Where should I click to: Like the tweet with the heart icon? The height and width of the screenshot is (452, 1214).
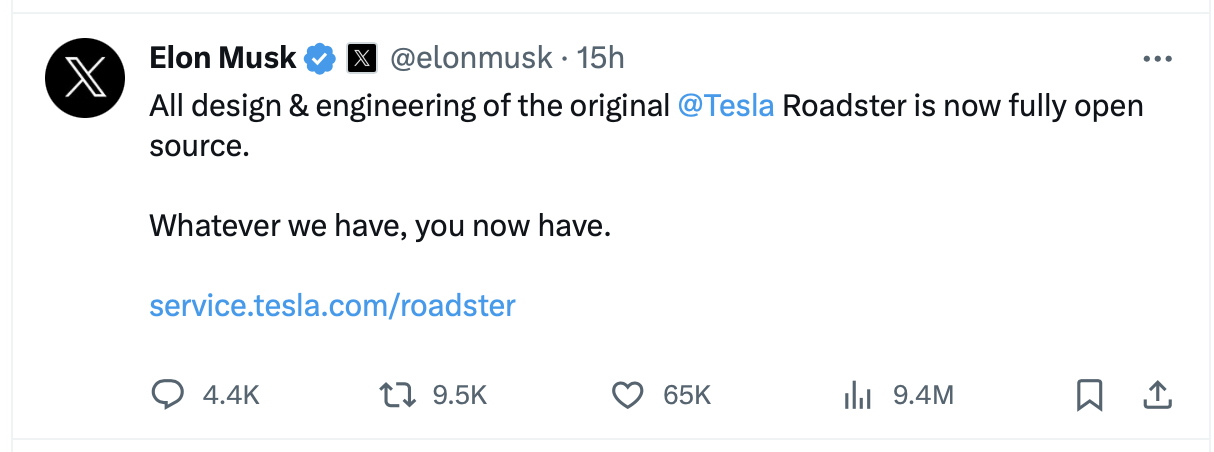coord(628,396)
